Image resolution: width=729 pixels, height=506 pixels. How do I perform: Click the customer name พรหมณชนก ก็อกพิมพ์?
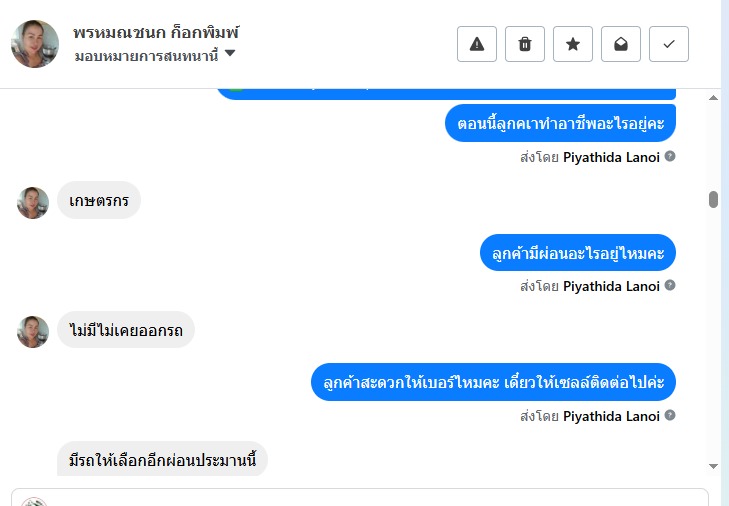(x=156, y=32)
